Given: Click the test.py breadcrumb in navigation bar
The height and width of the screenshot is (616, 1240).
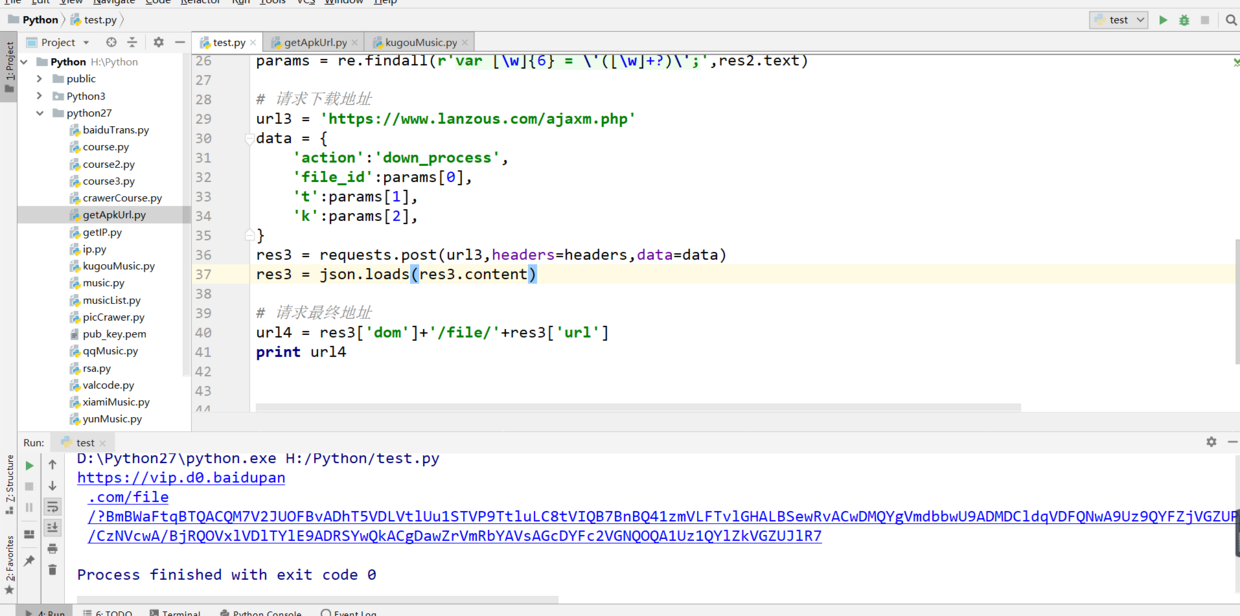Looking at the screenshot, I should (x=93, y=20).
